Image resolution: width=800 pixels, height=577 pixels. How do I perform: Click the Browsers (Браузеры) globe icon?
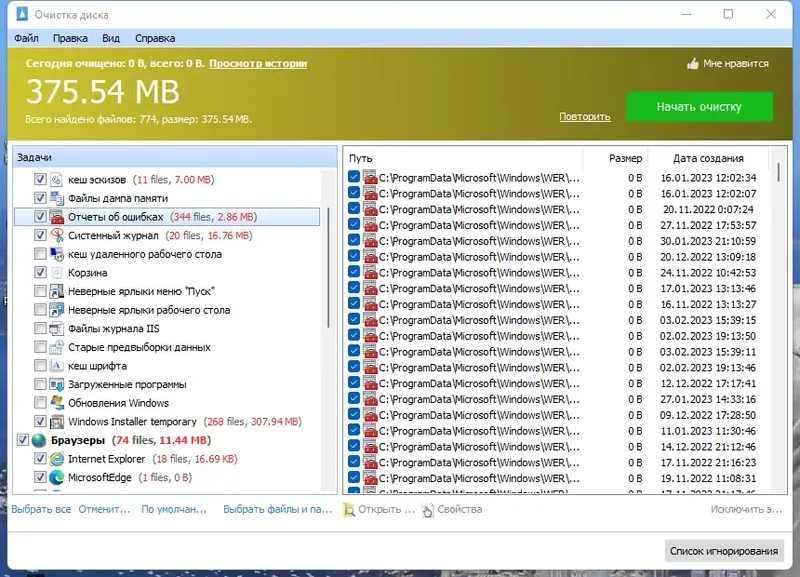pos(39,440)
